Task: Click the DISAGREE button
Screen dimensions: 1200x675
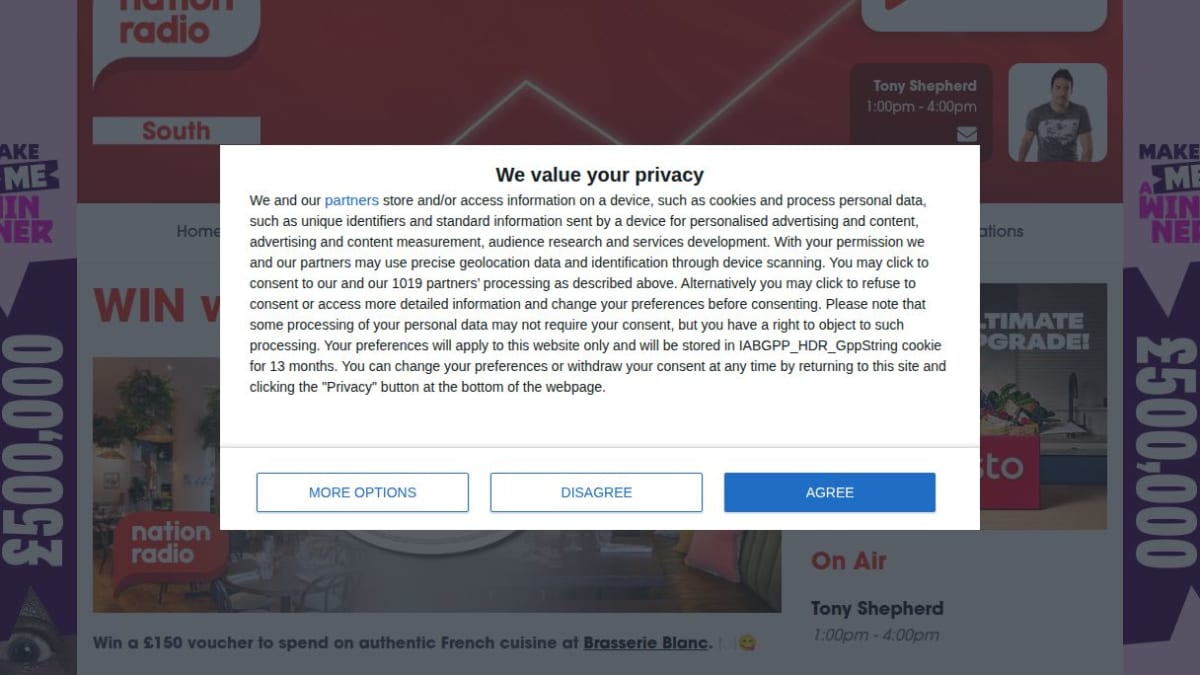Action: tap(596, 492)
